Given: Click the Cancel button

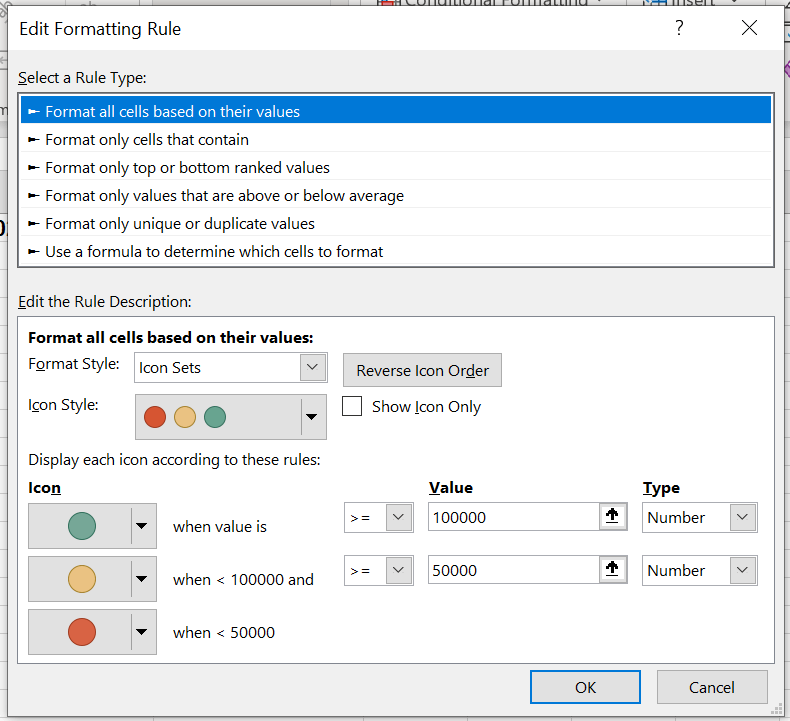Looking at the screenshot, I should pyautogui.click(x=712, y=687).
